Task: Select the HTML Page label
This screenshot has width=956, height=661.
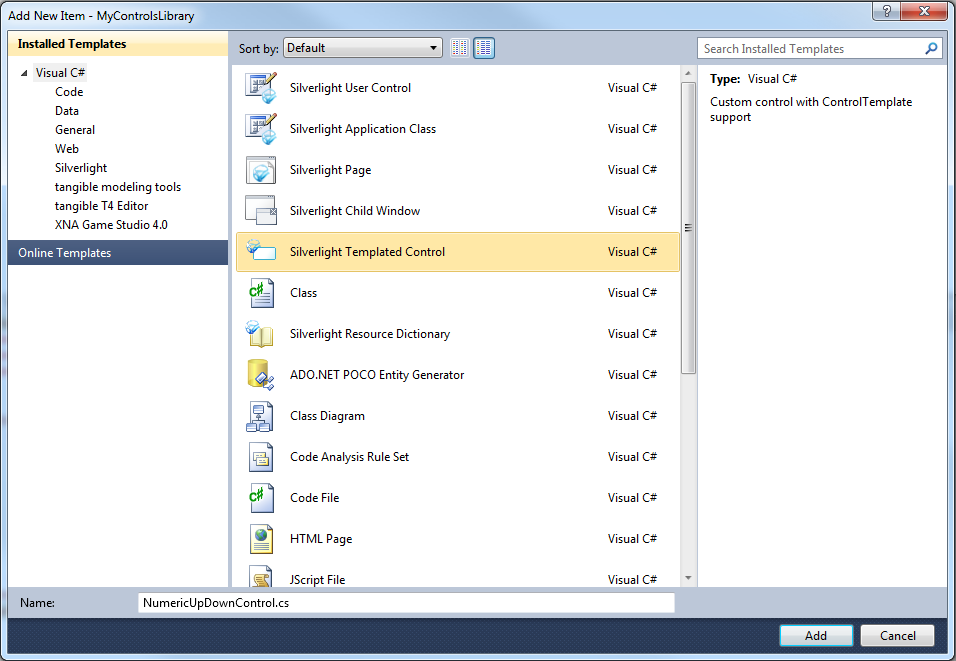Action: pyautogui.click(x=321, y=538)
